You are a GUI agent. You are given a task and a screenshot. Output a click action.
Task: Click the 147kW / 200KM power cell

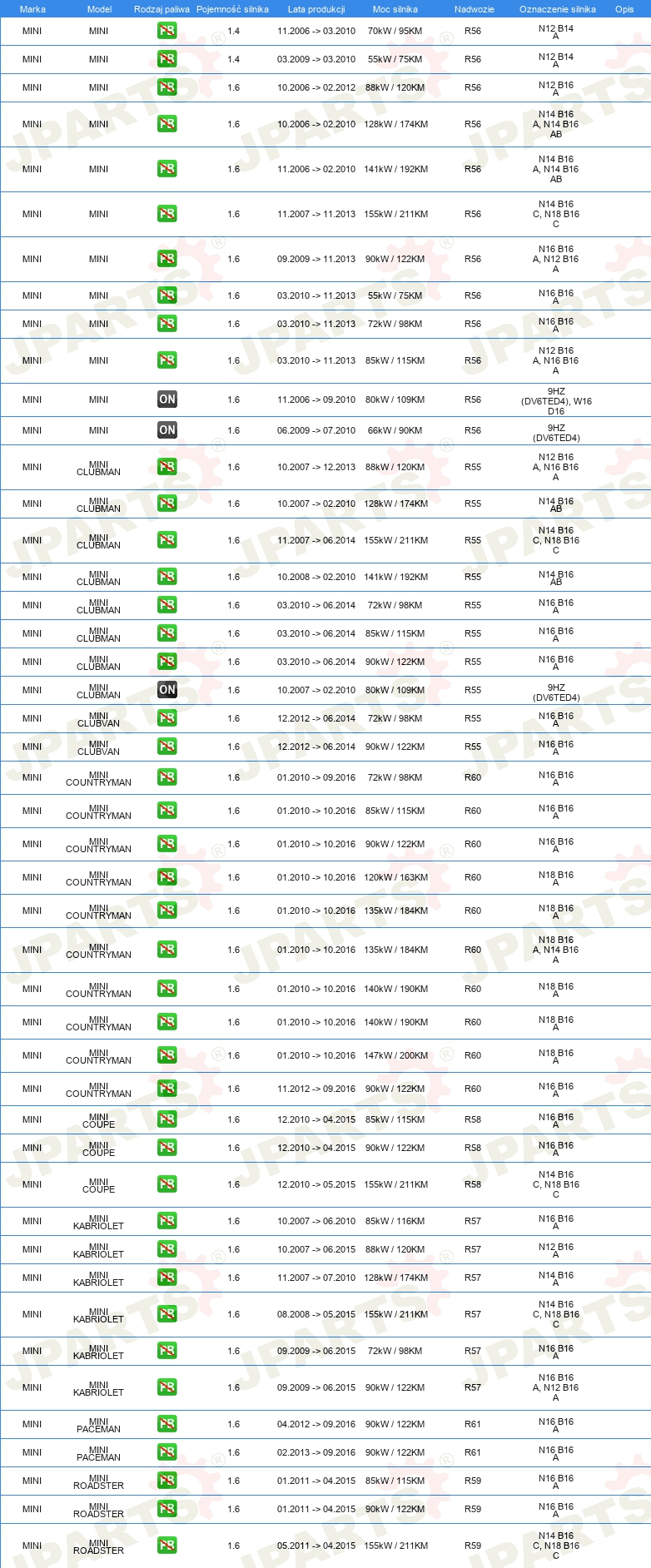[x=395, y=1055]
